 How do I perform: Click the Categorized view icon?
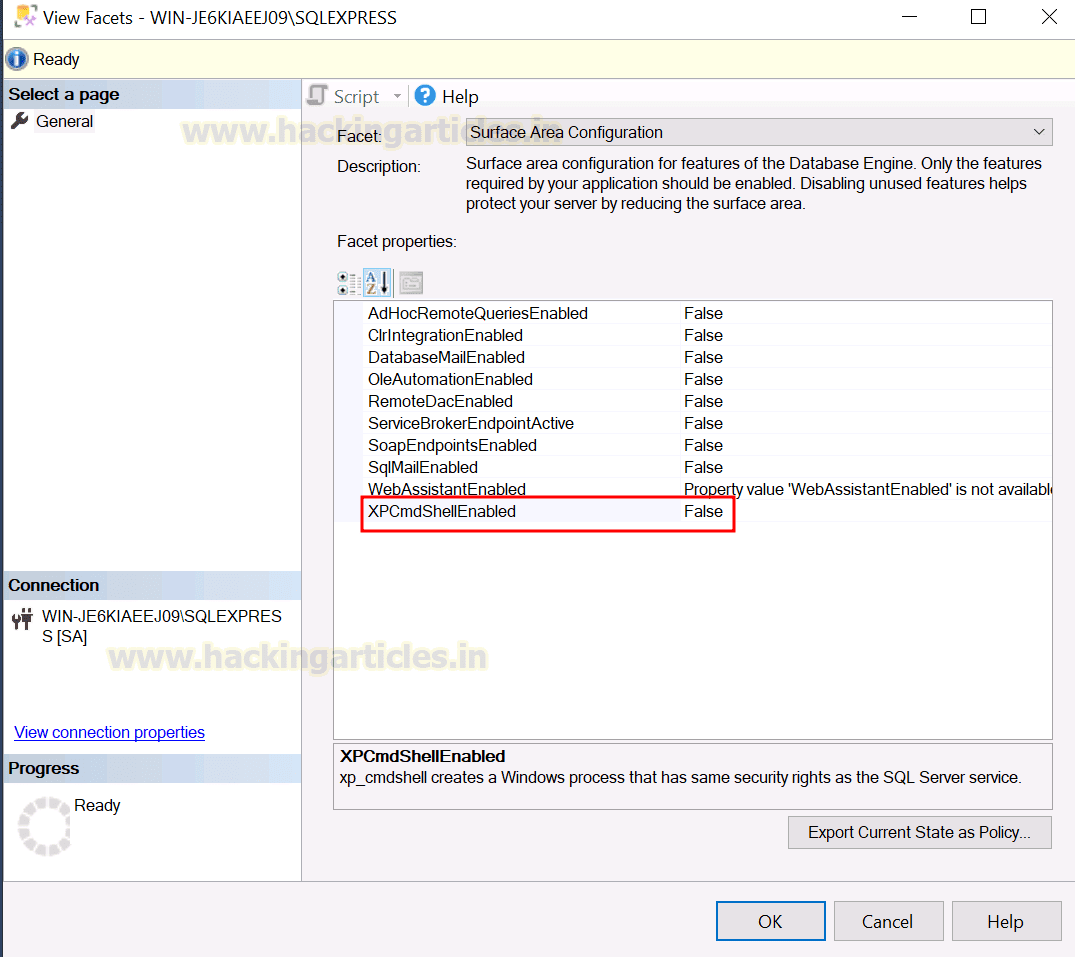349,283
